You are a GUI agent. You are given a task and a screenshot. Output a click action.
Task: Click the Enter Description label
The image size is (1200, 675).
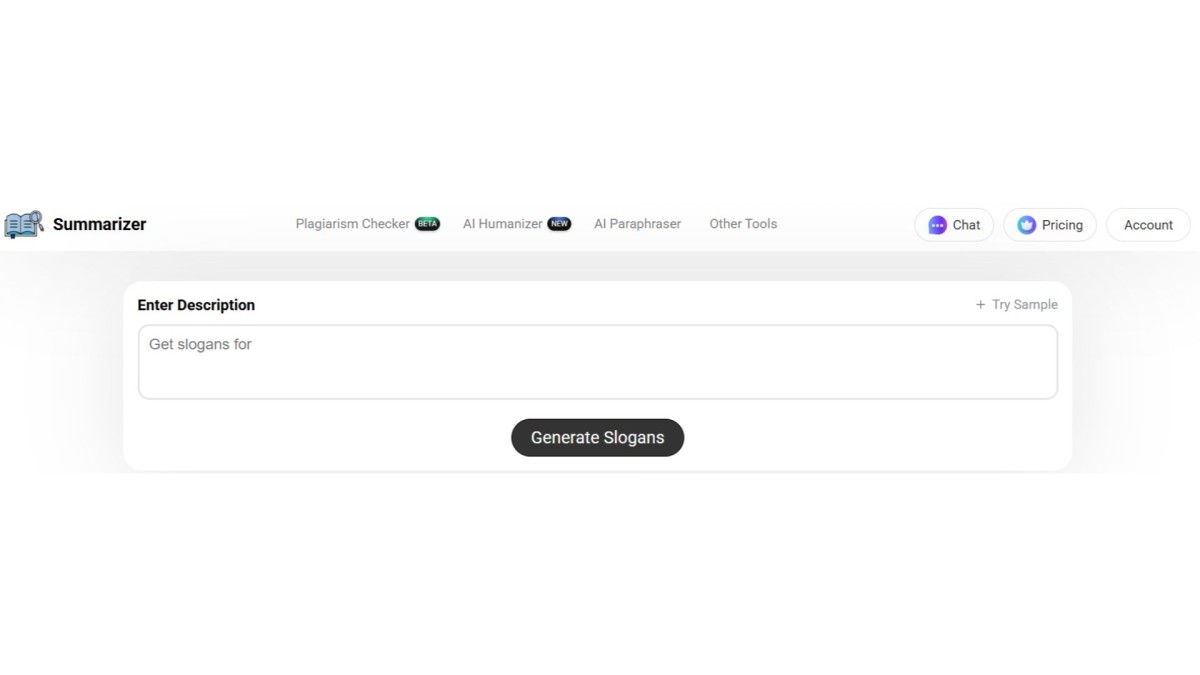(x=196, y=305)
